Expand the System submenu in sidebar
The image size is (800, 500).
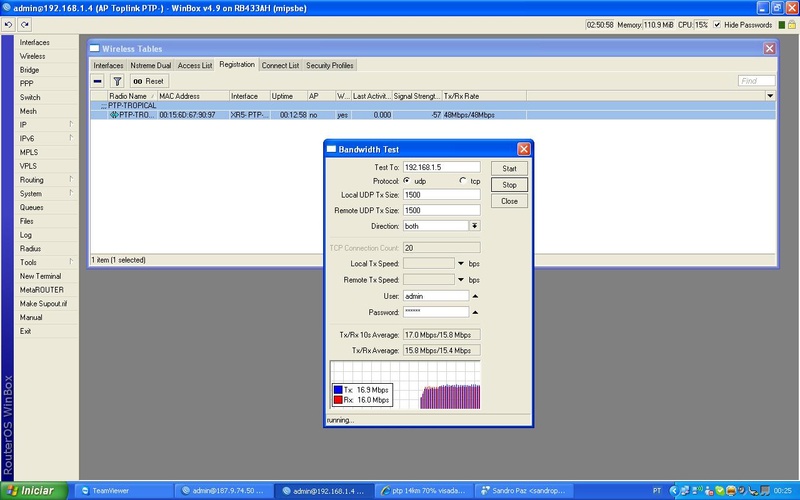[71, 193]
